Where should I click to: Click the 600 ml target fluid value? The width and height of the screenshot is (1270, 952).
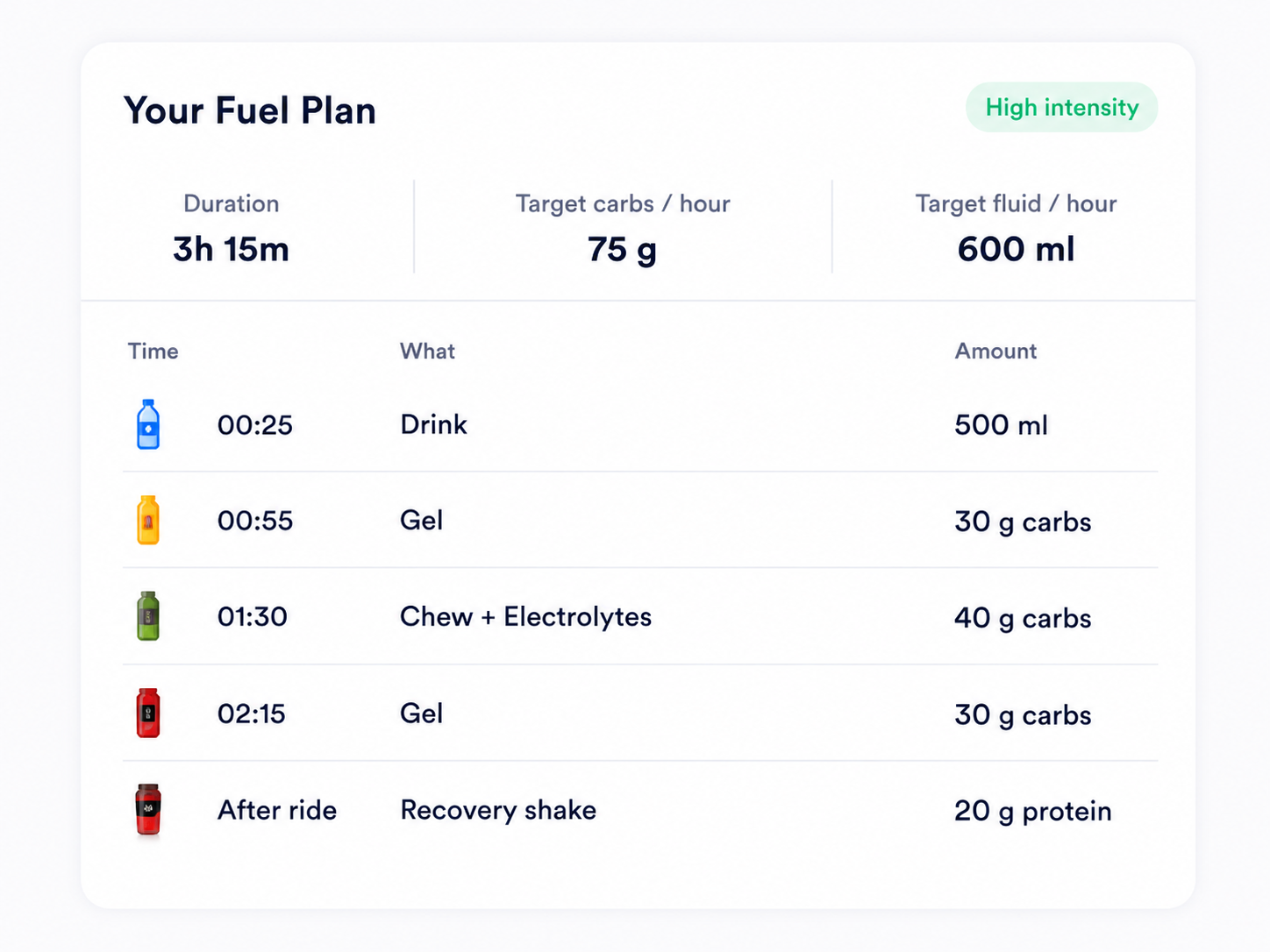[1016, 250]
